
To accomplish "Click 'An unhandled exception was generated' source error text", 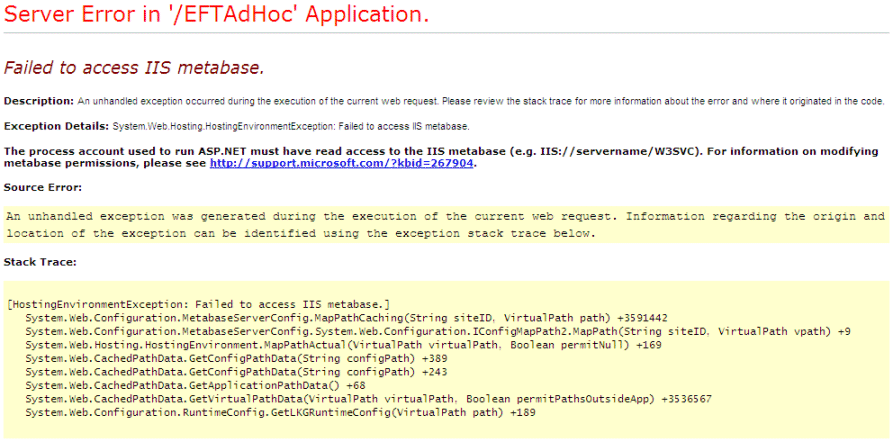I will pyautogui.click(x=445, y=217).
